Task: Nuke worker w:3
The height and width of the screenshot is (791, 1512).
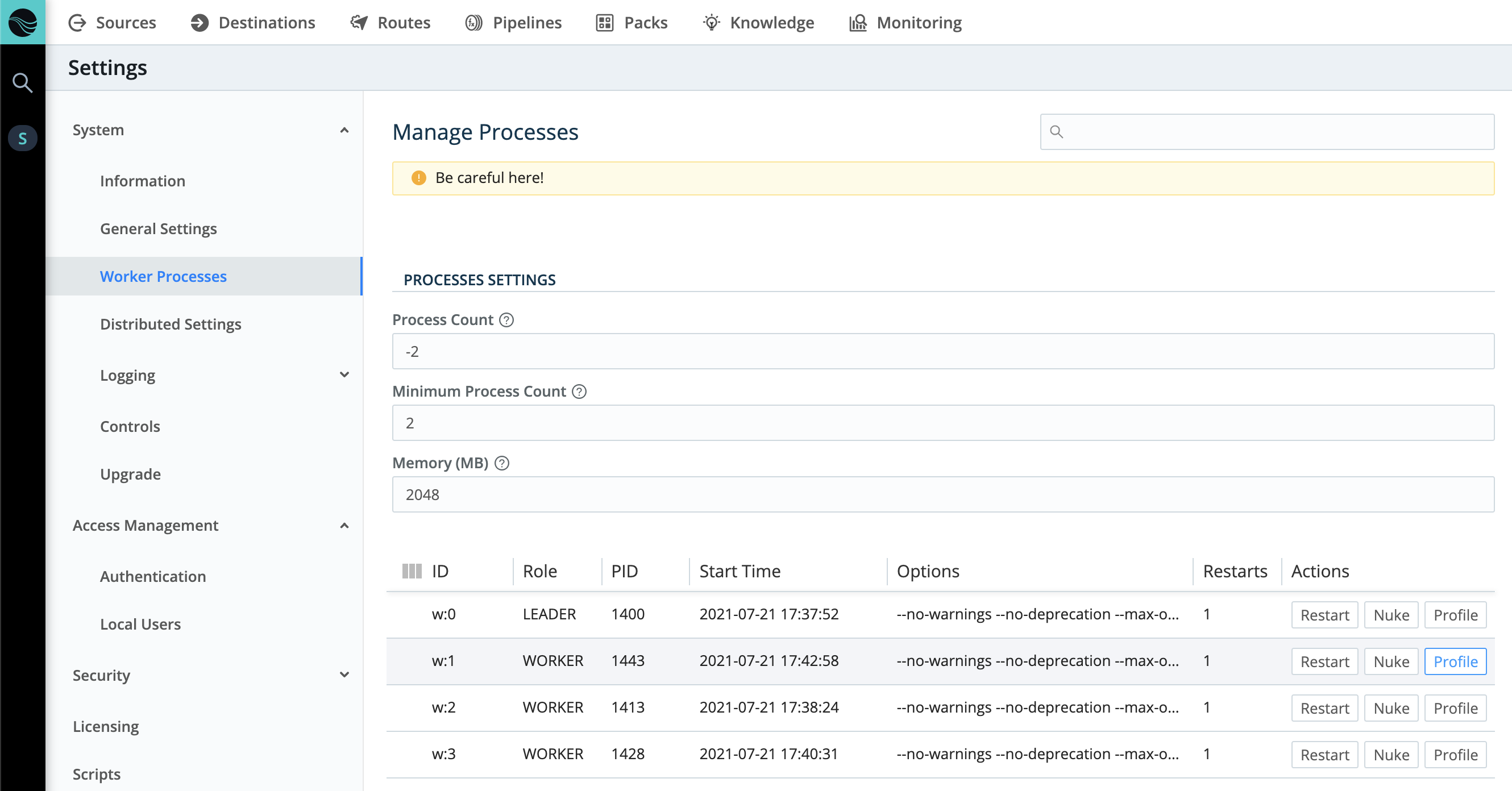Action: pos(1391,754)
